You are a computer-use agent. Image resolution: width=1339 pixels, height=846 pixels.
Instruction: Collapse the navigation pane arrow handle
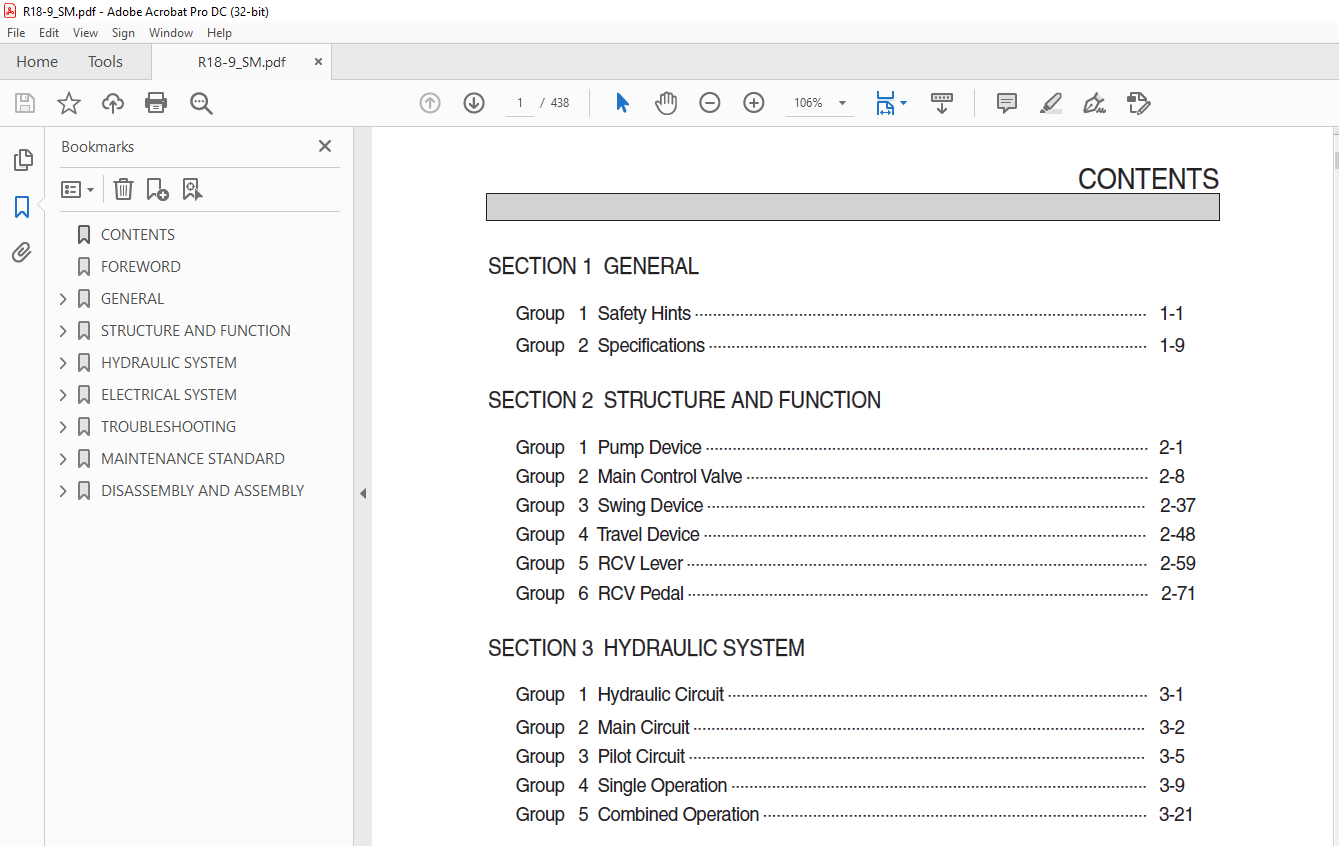point(363,493)
